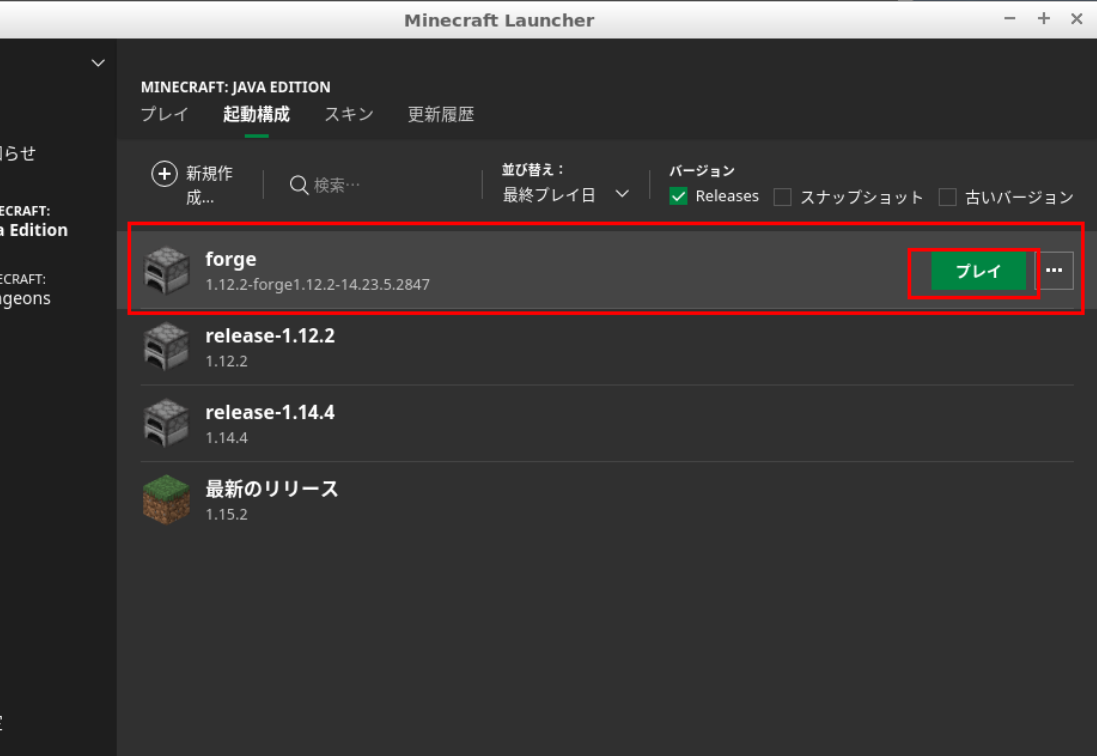Open the forge profile three-dot menu
Screen dimensions: 1097x756
(1054, 271)
